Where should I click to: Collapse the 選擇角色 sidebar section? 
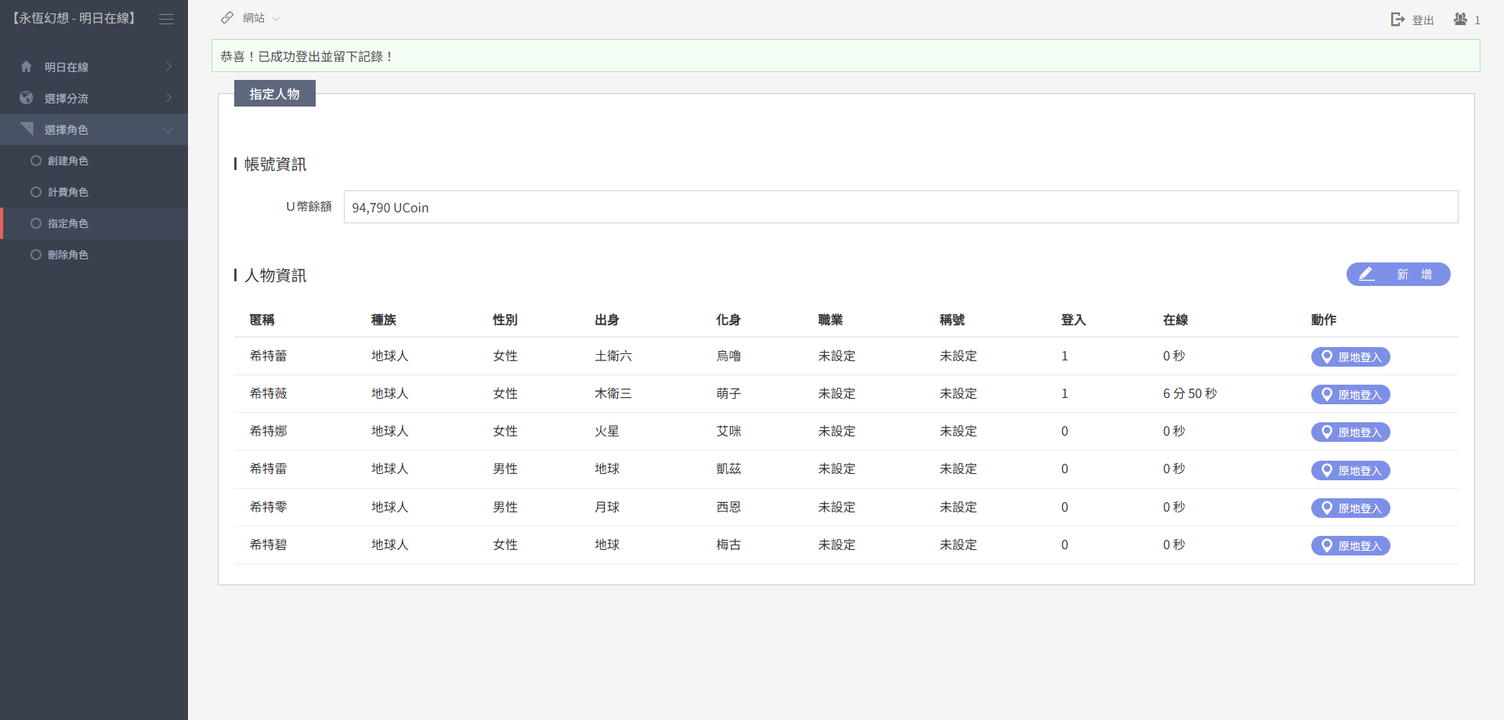[x=94, y=130]
